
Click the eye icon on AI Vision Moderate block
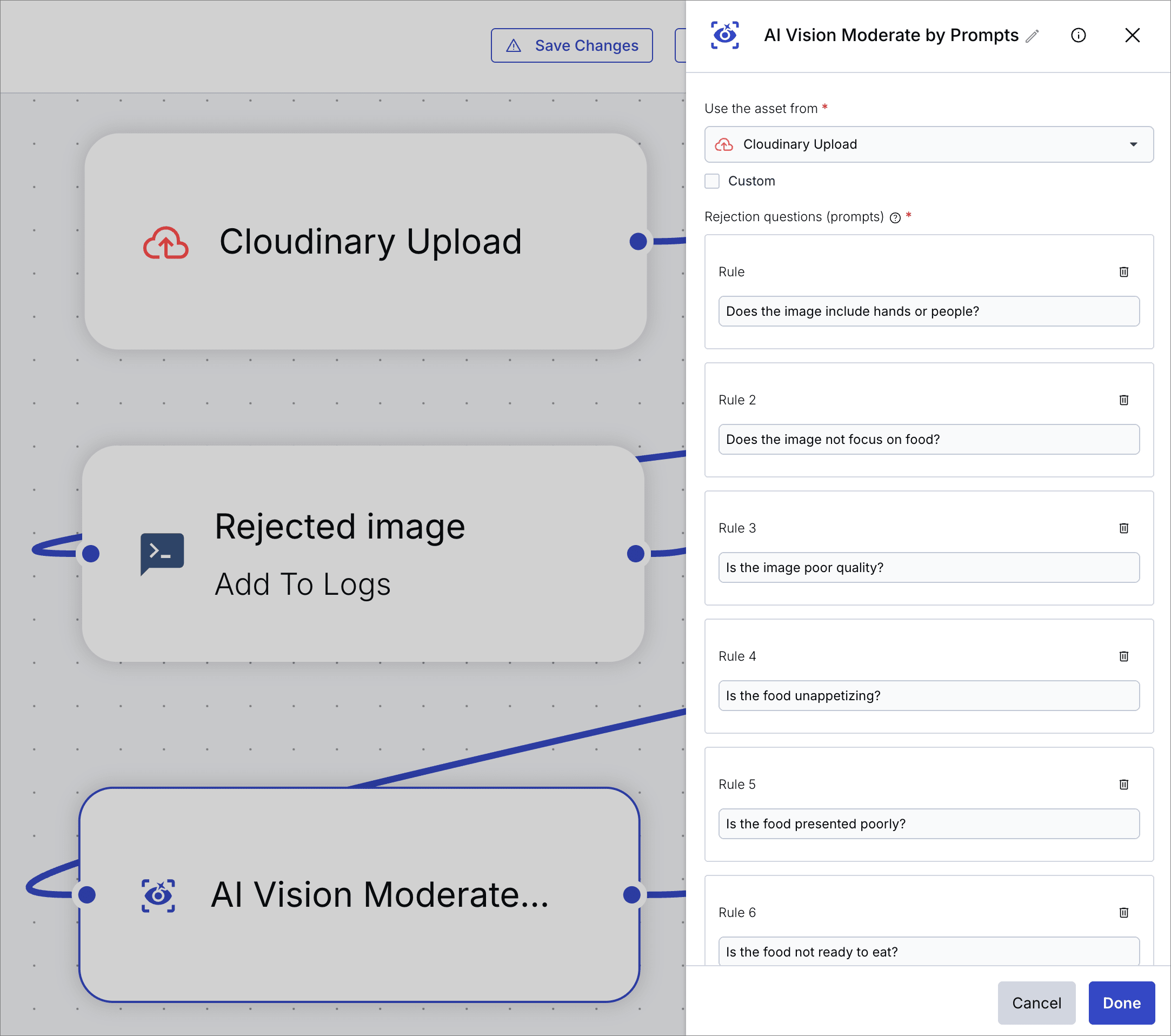tap(158, 895)
